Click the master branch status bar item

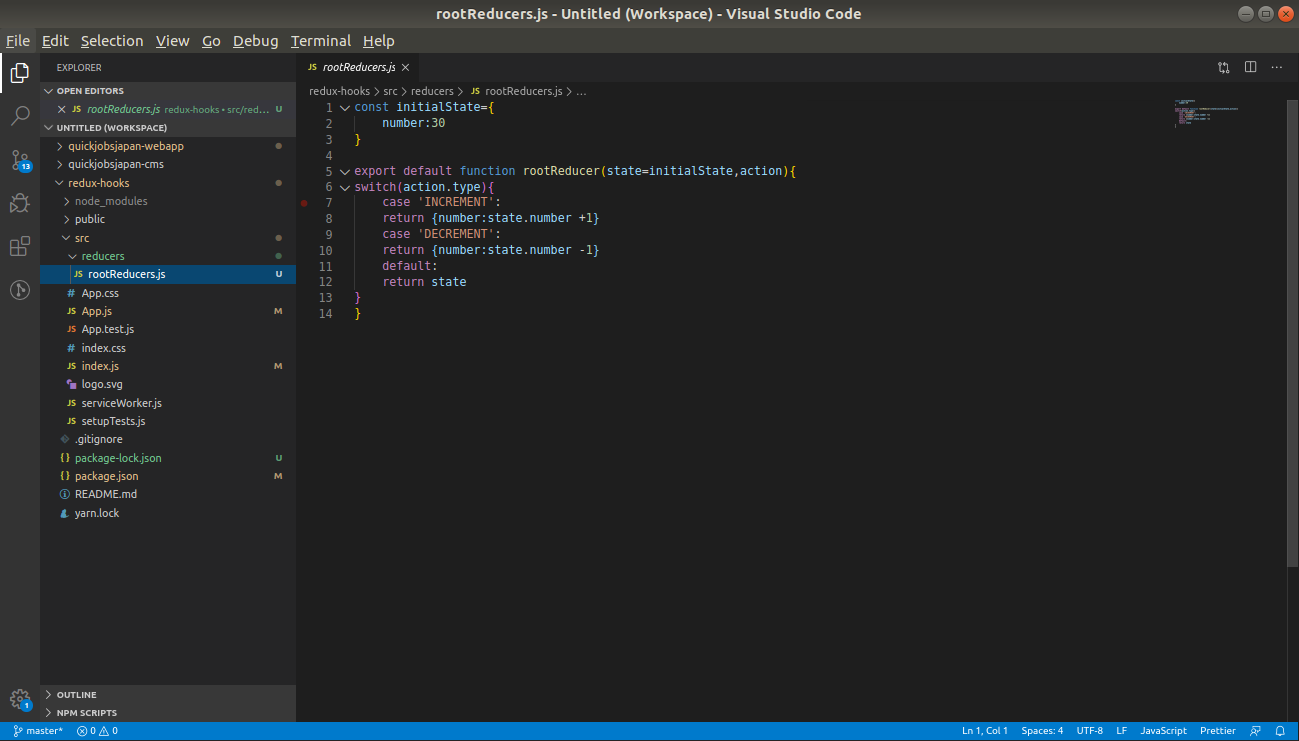pyautogui.click(x=37, y=730)
